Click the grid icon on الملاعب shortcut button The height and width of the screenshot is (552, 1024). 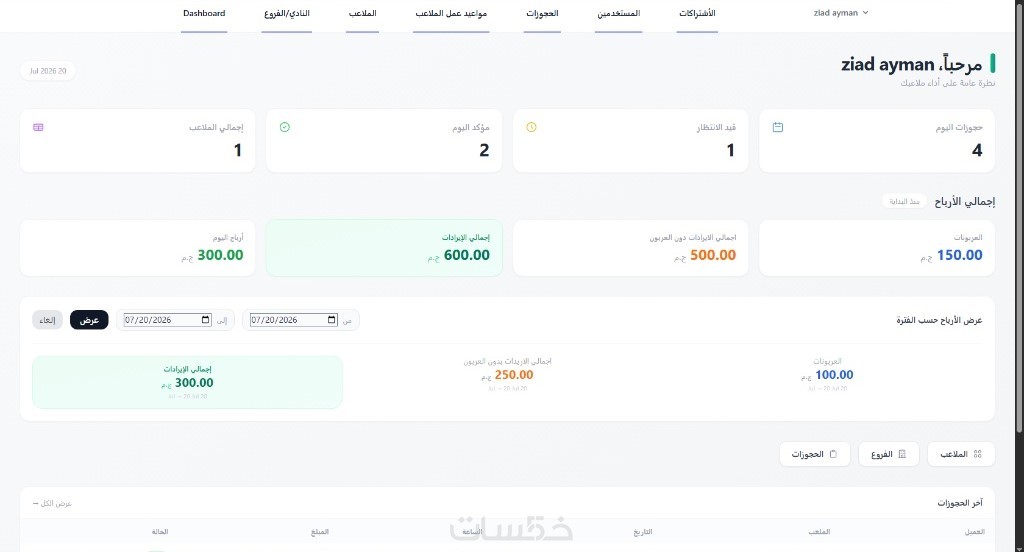point(977,454)
